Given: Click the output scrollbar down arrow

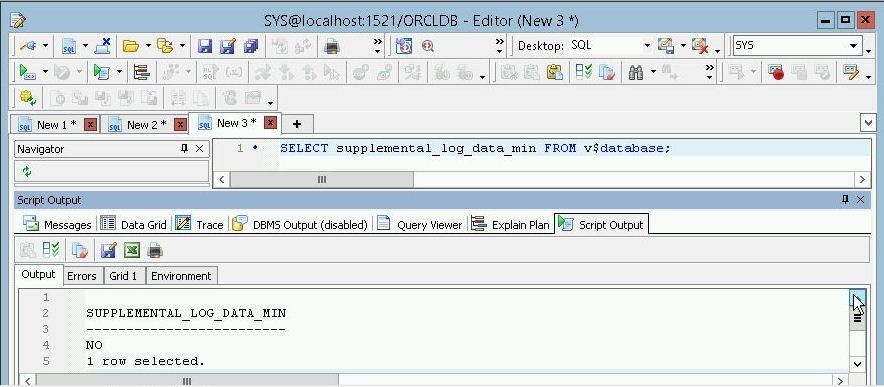Looking at the screenshot, I should click(857, 364).
